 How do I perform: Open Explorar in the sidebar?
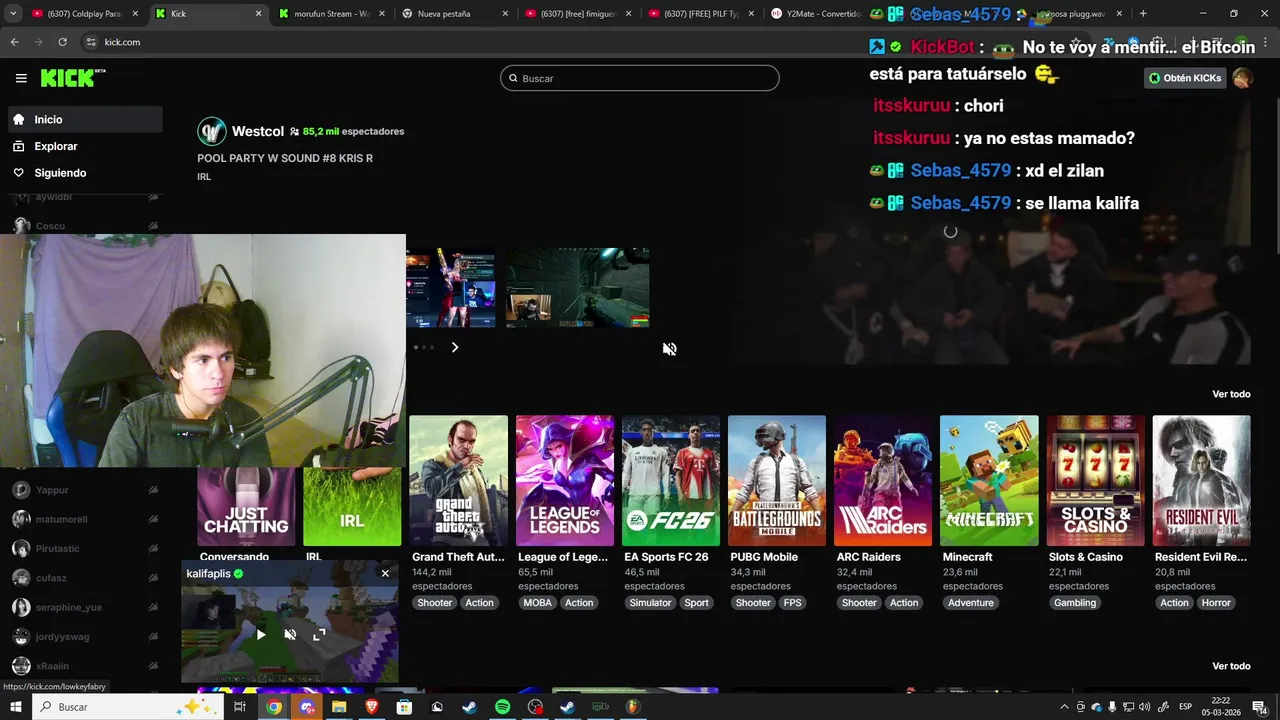click(85, 146)
